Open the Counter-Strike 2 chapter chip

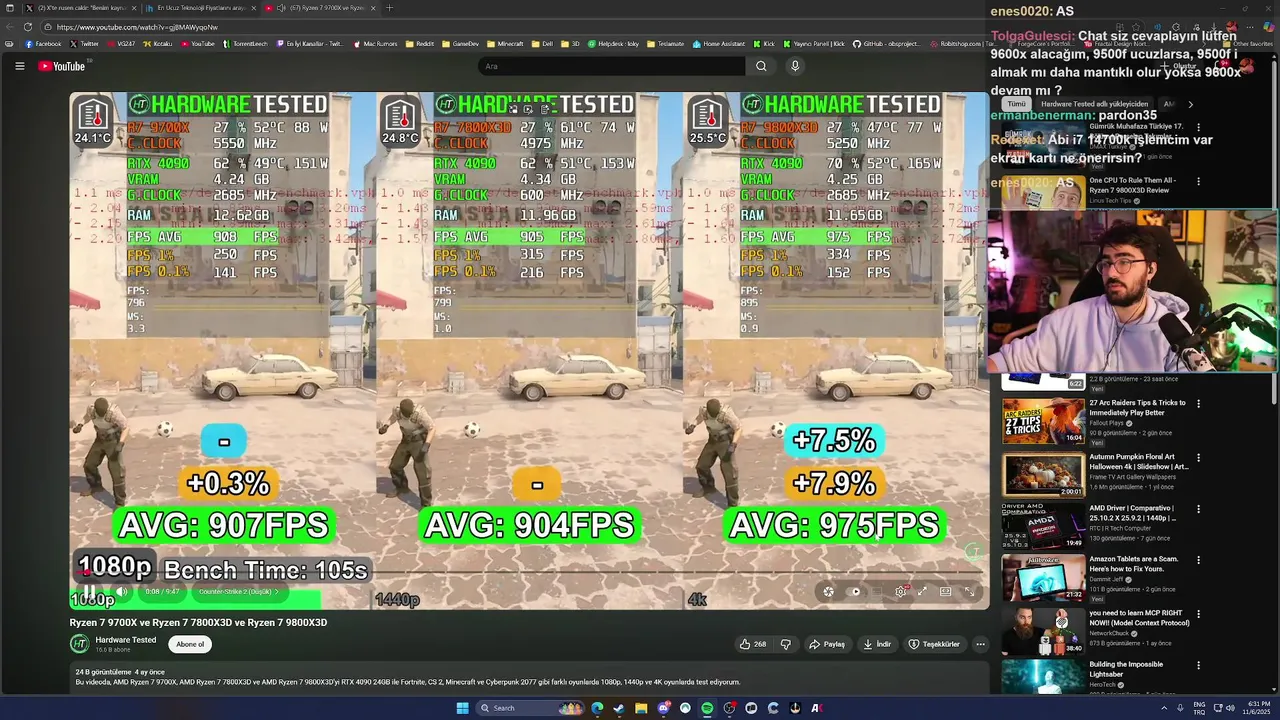(x=240, y=591)
